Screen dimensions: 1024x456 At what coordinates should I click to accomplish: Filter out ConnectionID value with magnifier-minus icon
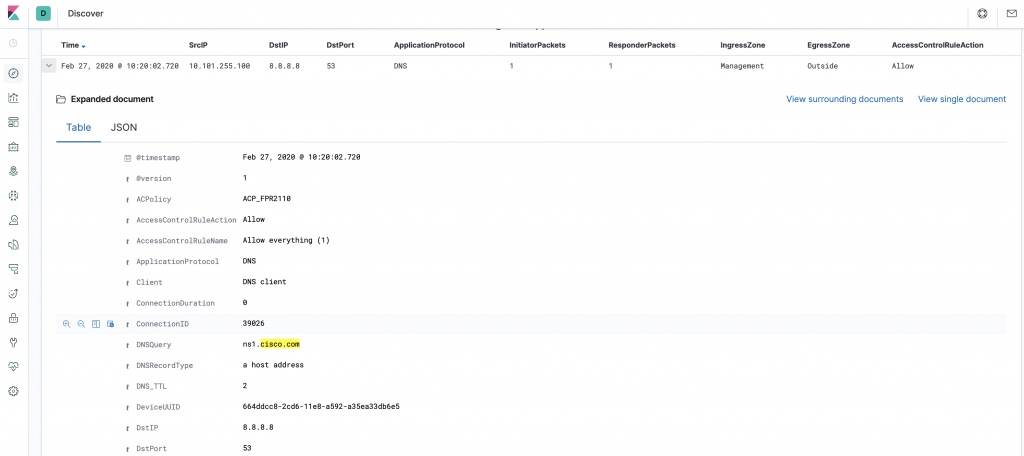(x=81, y=324)
